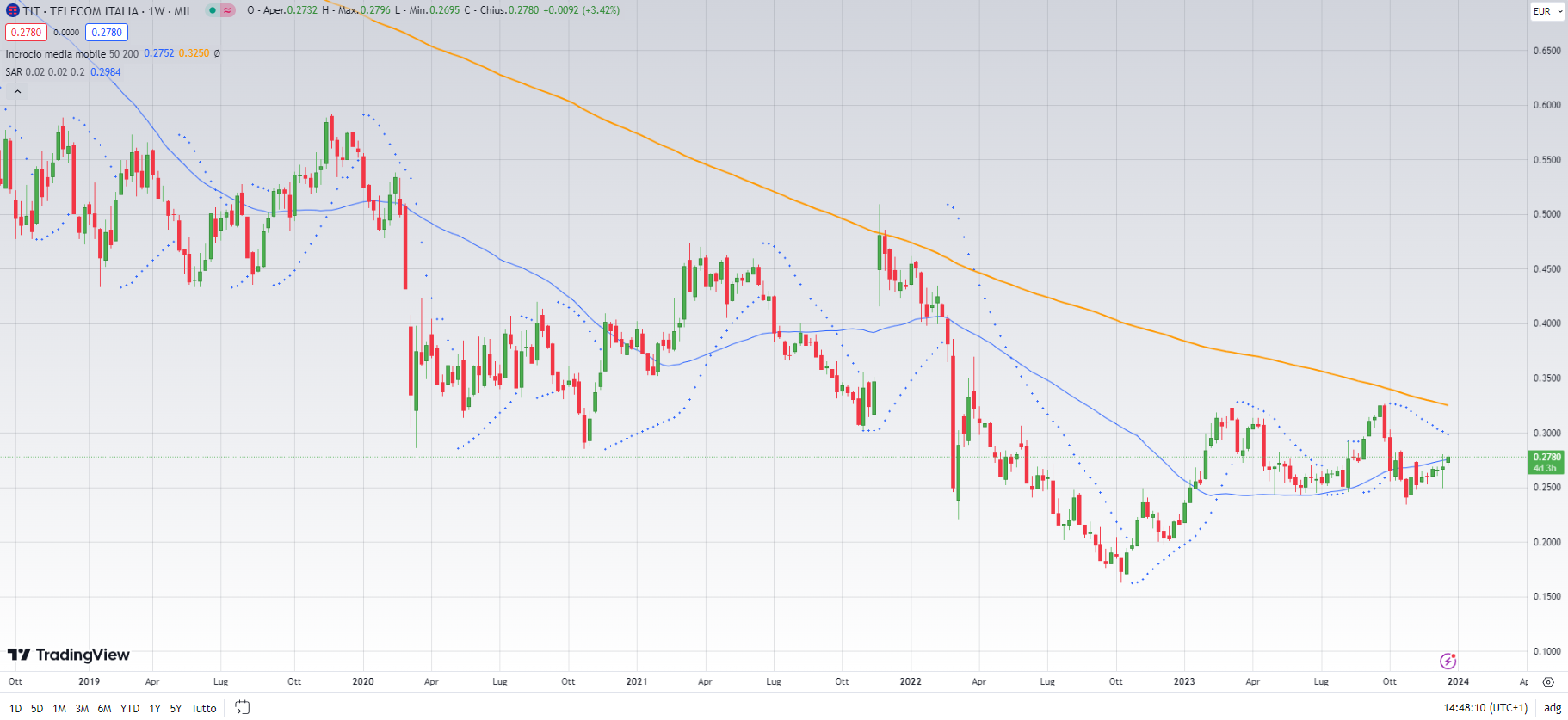The image size is (1568, 720).
Task: Select the 1M time range
Action: [59, 708]
